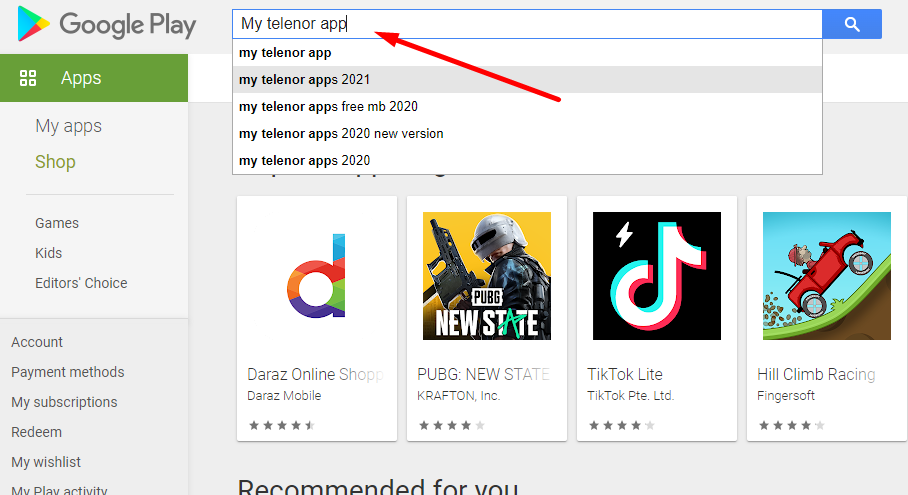Select suggestion "my telenor app"
908x495 pixels.
(x=527, y=53)
